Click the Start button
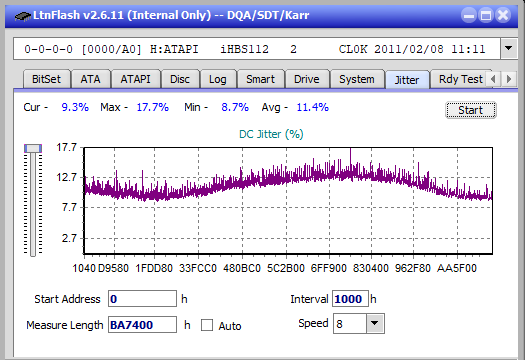This screenshot has height=360, width=525. [x=471, y=110]
